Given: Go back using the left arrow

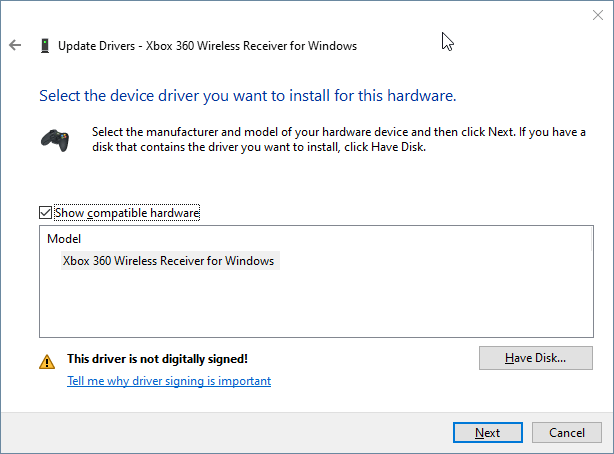Looking at the screenshot, I should 15,45.
